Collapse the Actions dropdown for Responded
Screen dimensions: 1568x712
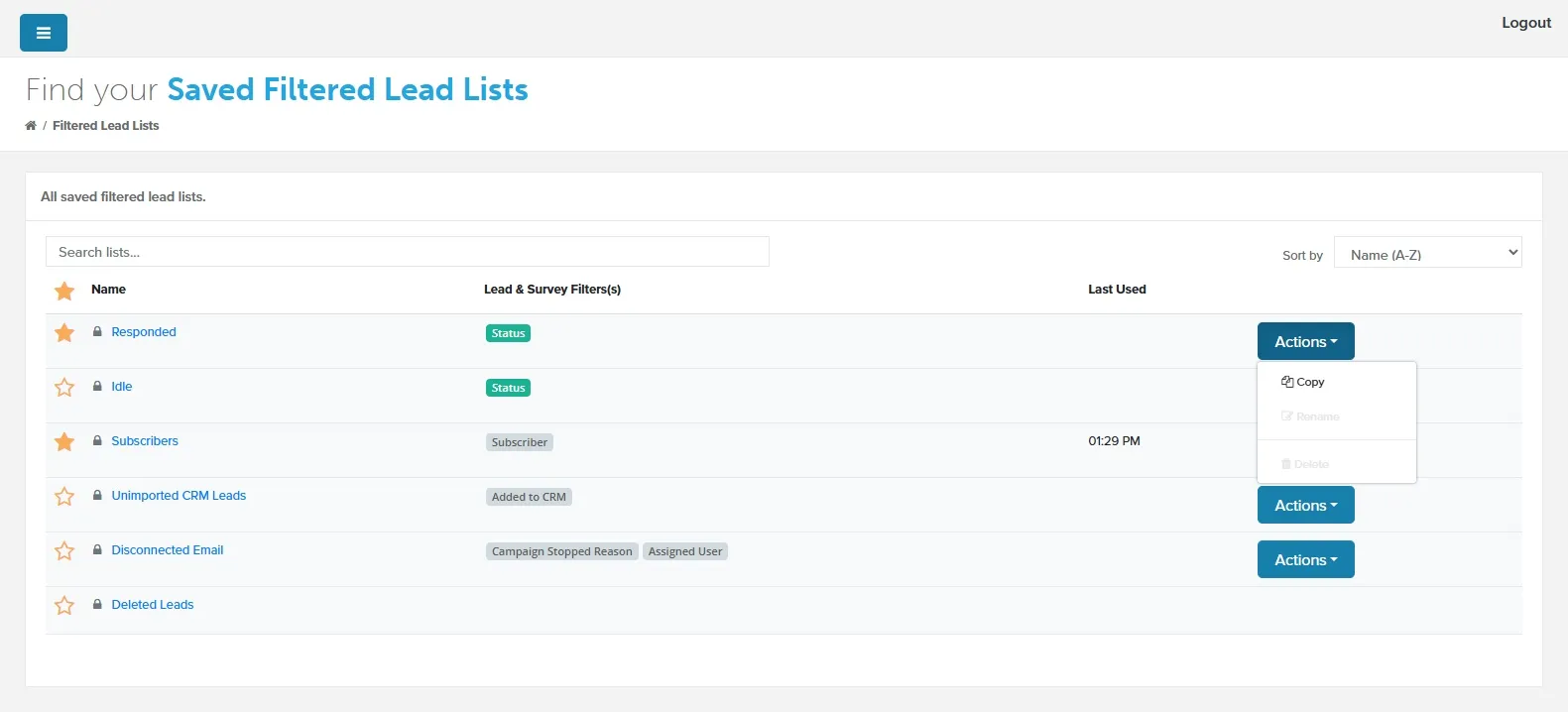pyautogui.click(x=1305, y=341)
